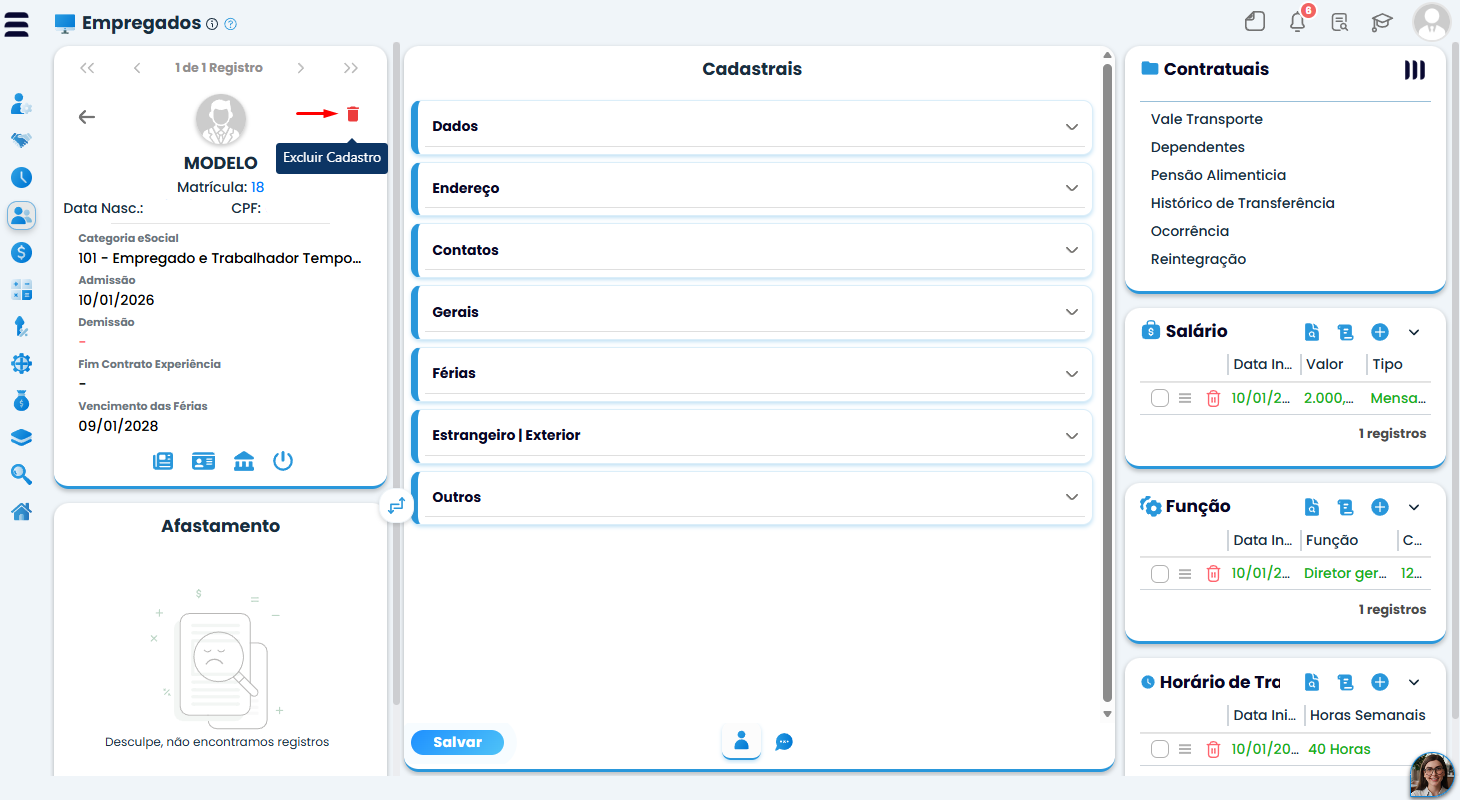
Task: Click the back arrow in employee card
Action: pyautogui.click(x=87, y=117)
